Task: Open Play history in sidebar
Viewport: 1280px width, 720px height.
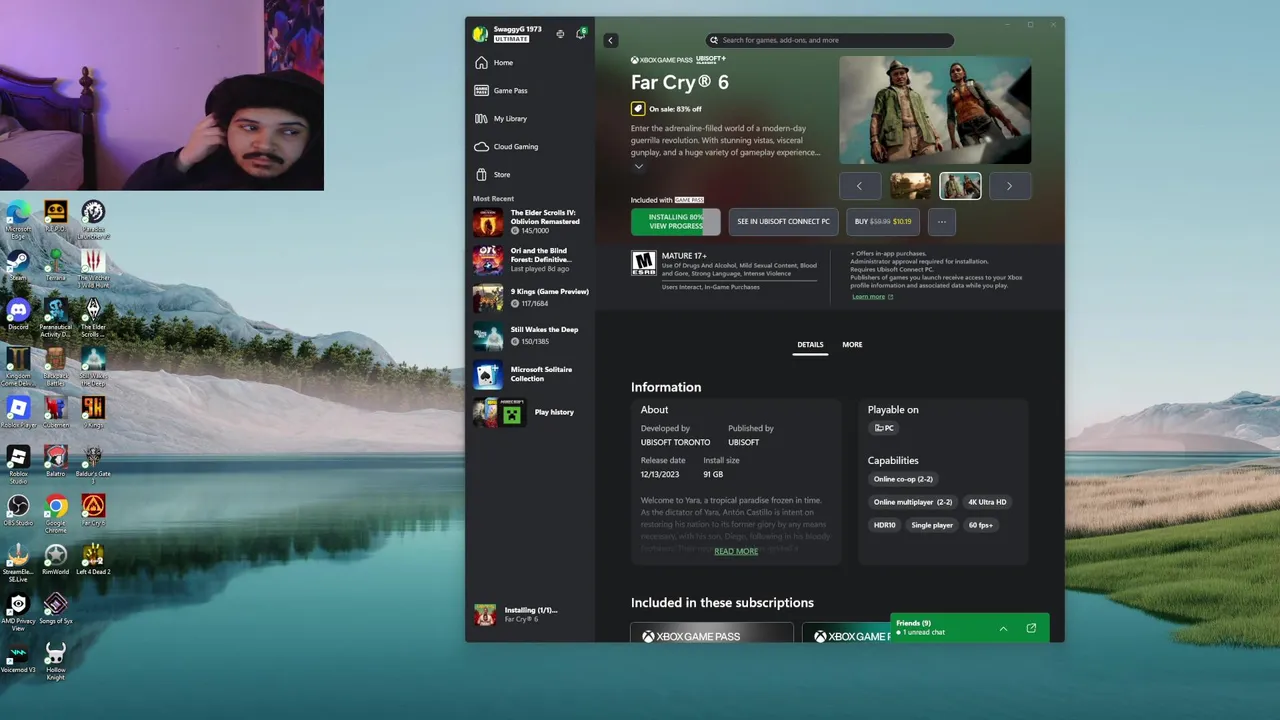Action: pos(530,412)
